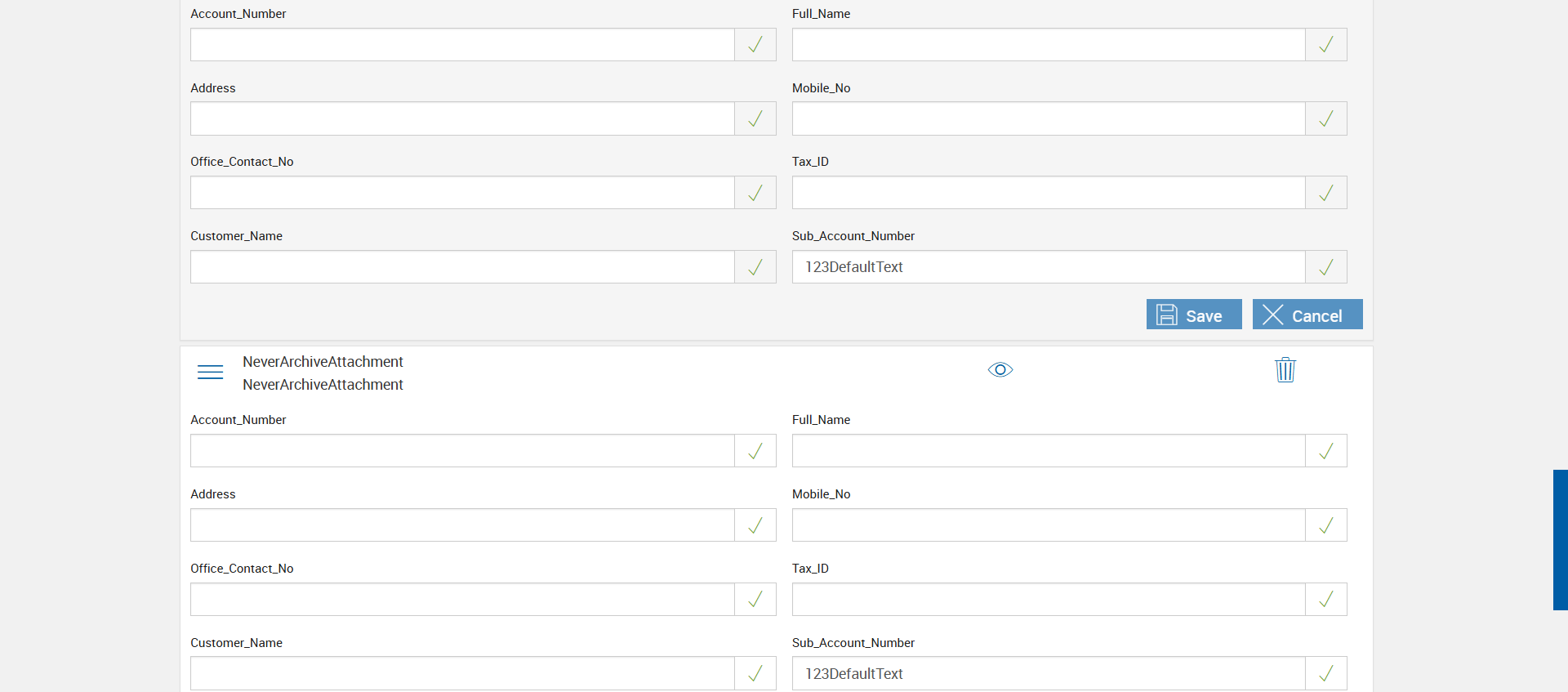Screen dimensions: 1568x692
Task: Click the Save button
Action: click(x=1193, y=315)
